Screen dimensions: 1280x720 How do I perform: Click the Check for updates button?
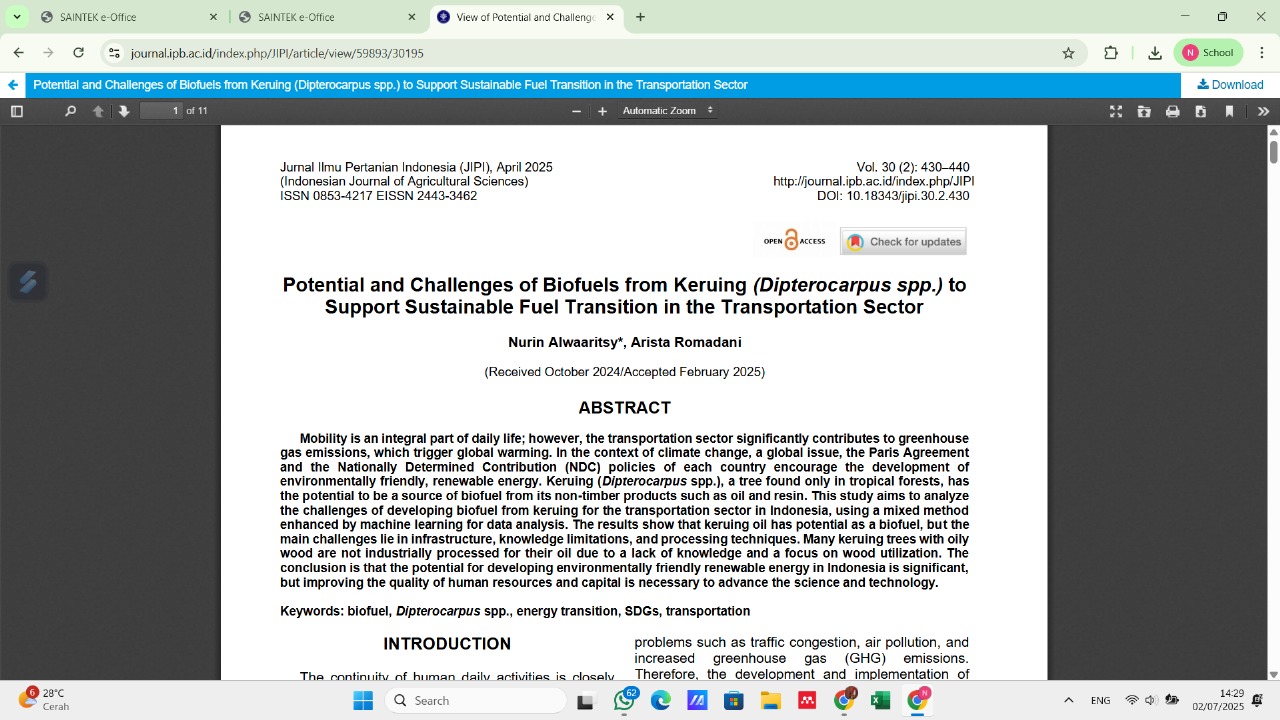[903, 242]
